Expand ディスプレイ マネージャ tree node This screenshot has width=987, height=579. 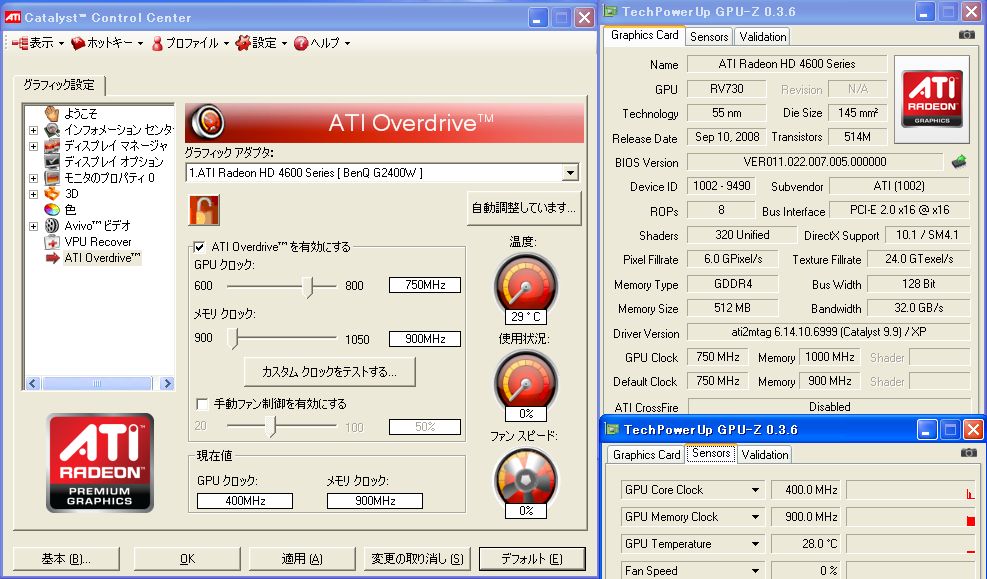tap(33, 146)
